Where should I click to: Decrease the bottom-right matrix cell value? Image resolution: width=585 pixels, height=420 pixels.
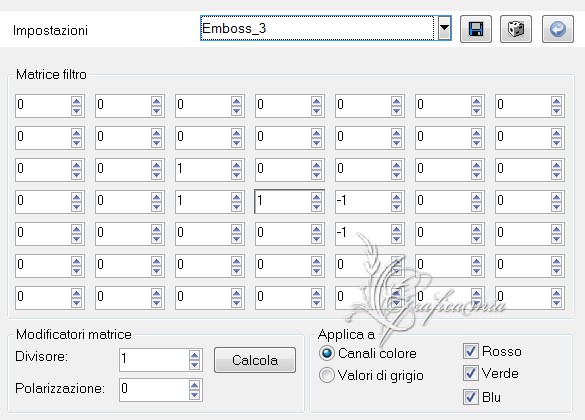(556, 303)
